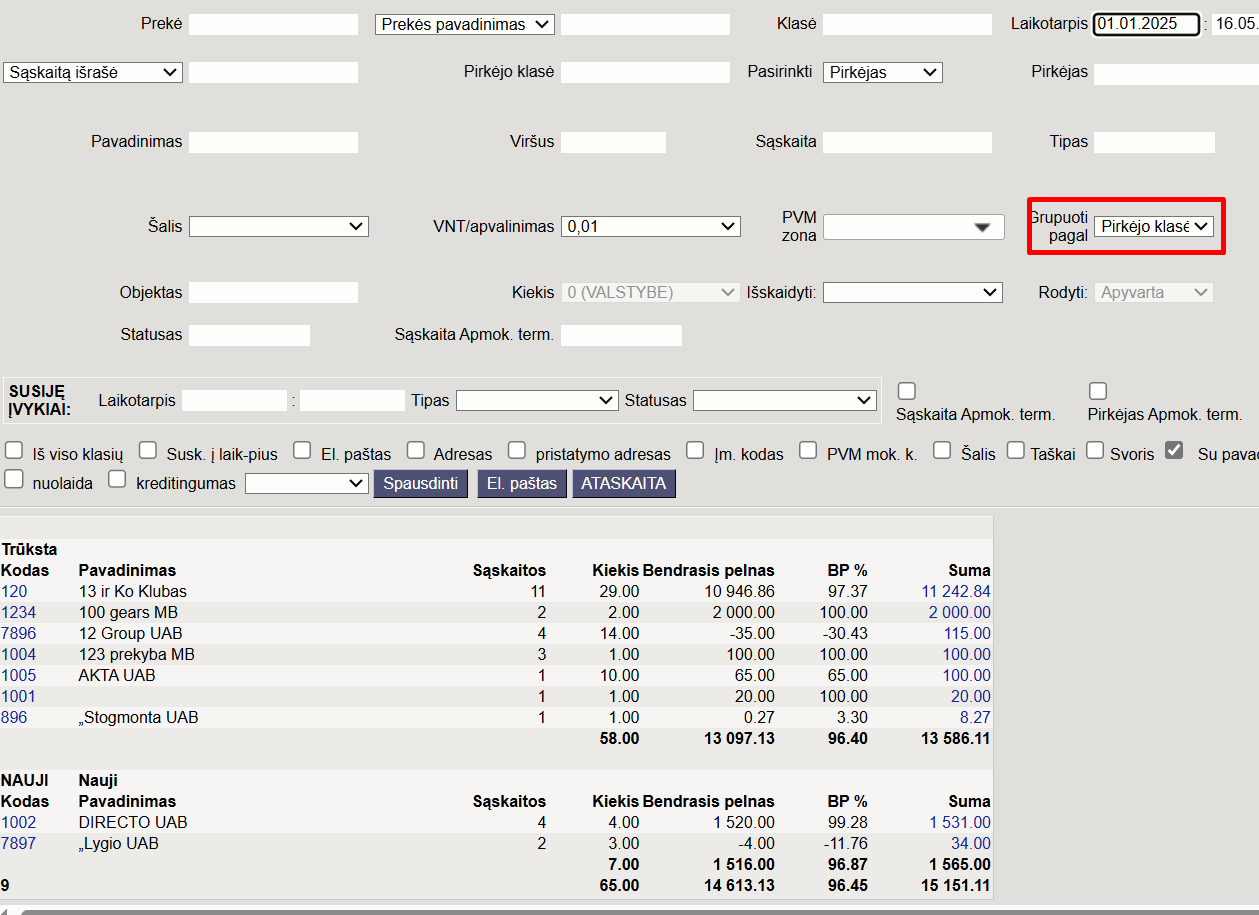The image size is (1259, 915).
Task: Tick the Svoris checkbox
Action: click(x=1095, y=451)
